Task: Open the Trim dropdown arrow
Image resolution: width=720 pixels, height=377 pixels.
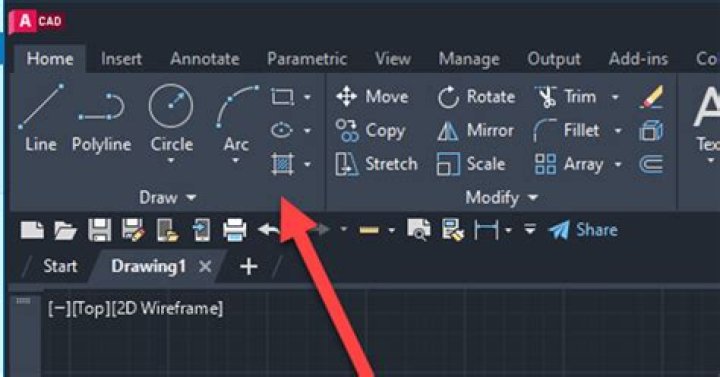Action: pyautogui.click(x=615, y=97)
